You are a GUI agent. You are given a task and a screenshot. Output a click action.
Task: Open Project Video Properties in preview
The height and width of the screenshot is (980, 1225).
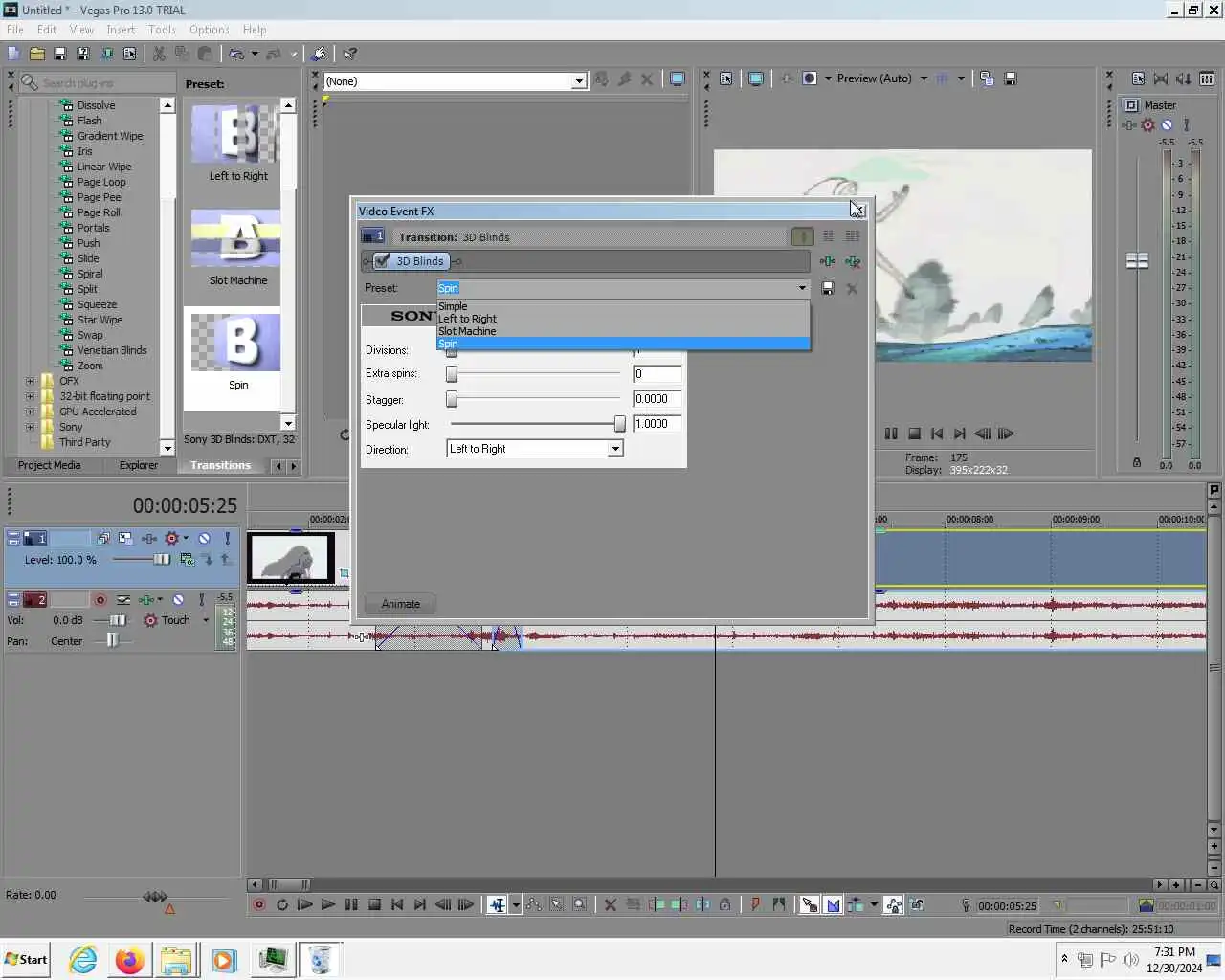(x=726, y=78)
